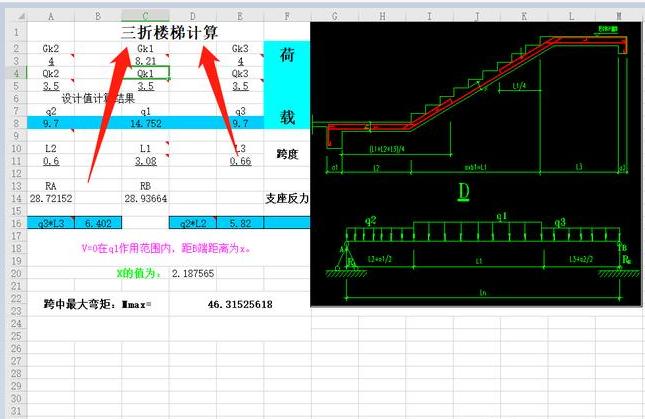Select the q3*L3 cell
Viewport: 645px width, 419px height.
[51, 223]
